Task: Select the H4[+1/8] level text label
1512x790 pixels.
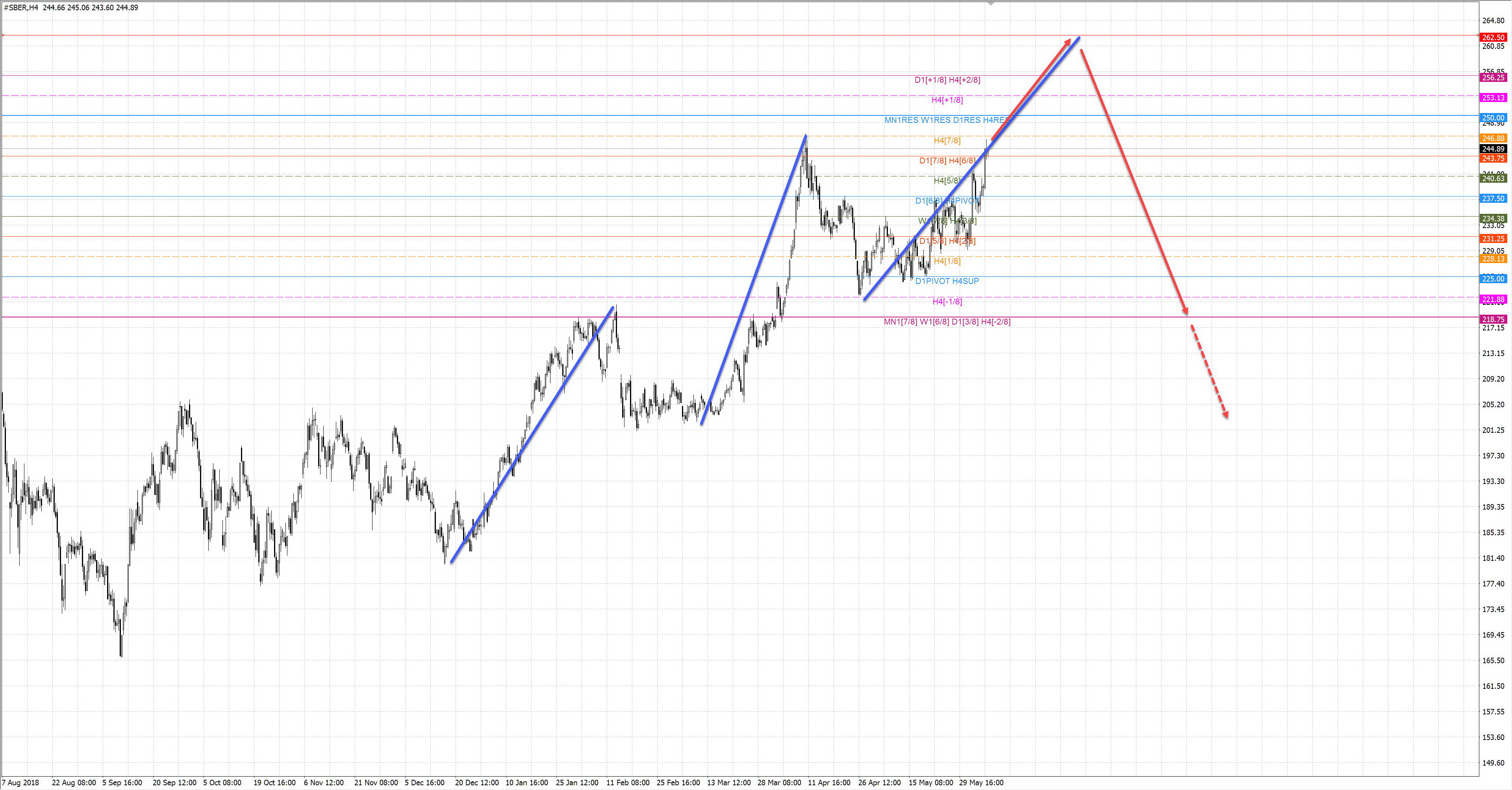Action: coord(947,100)
